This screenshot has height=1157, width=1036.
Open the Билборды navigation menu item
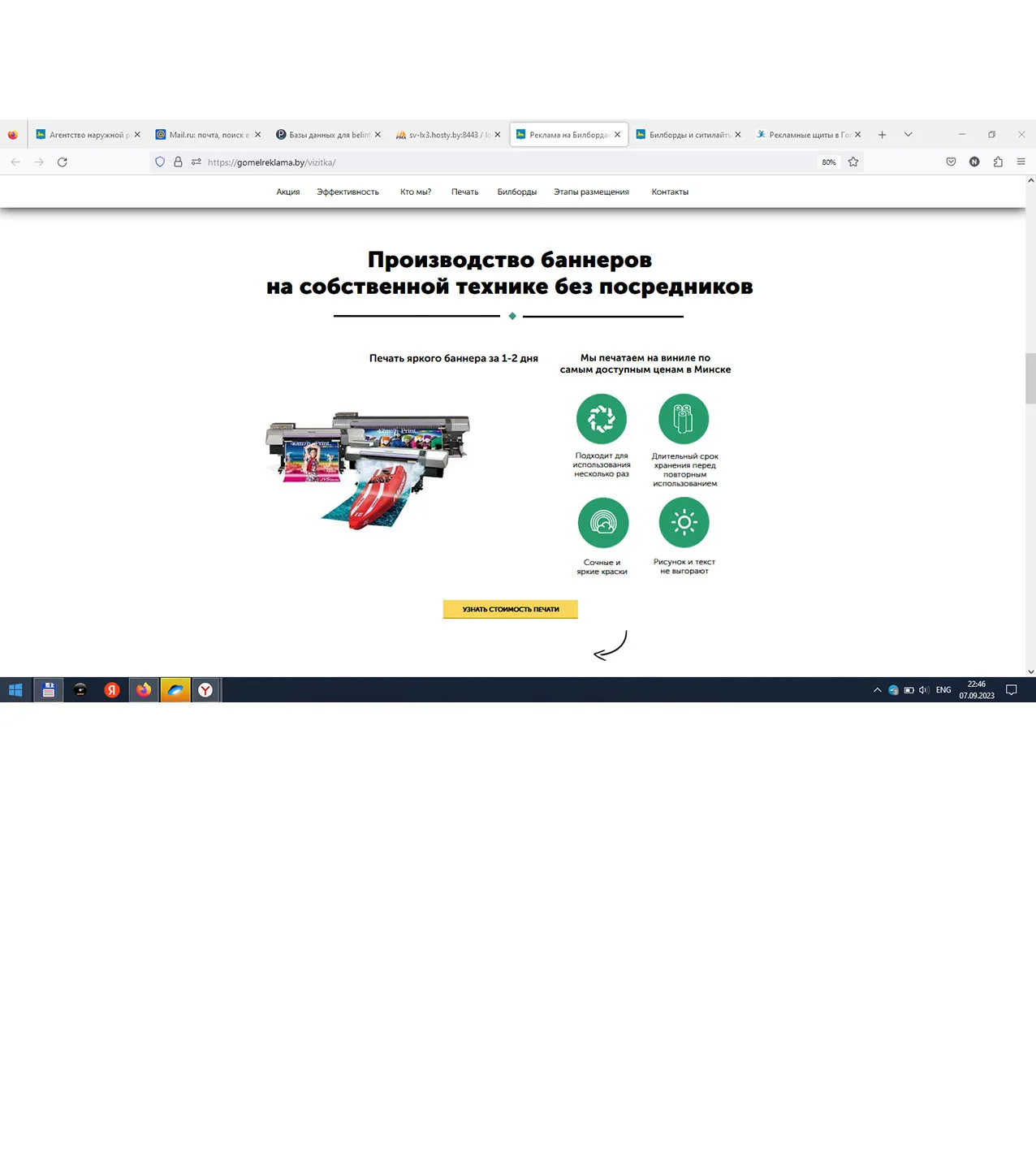516,192
